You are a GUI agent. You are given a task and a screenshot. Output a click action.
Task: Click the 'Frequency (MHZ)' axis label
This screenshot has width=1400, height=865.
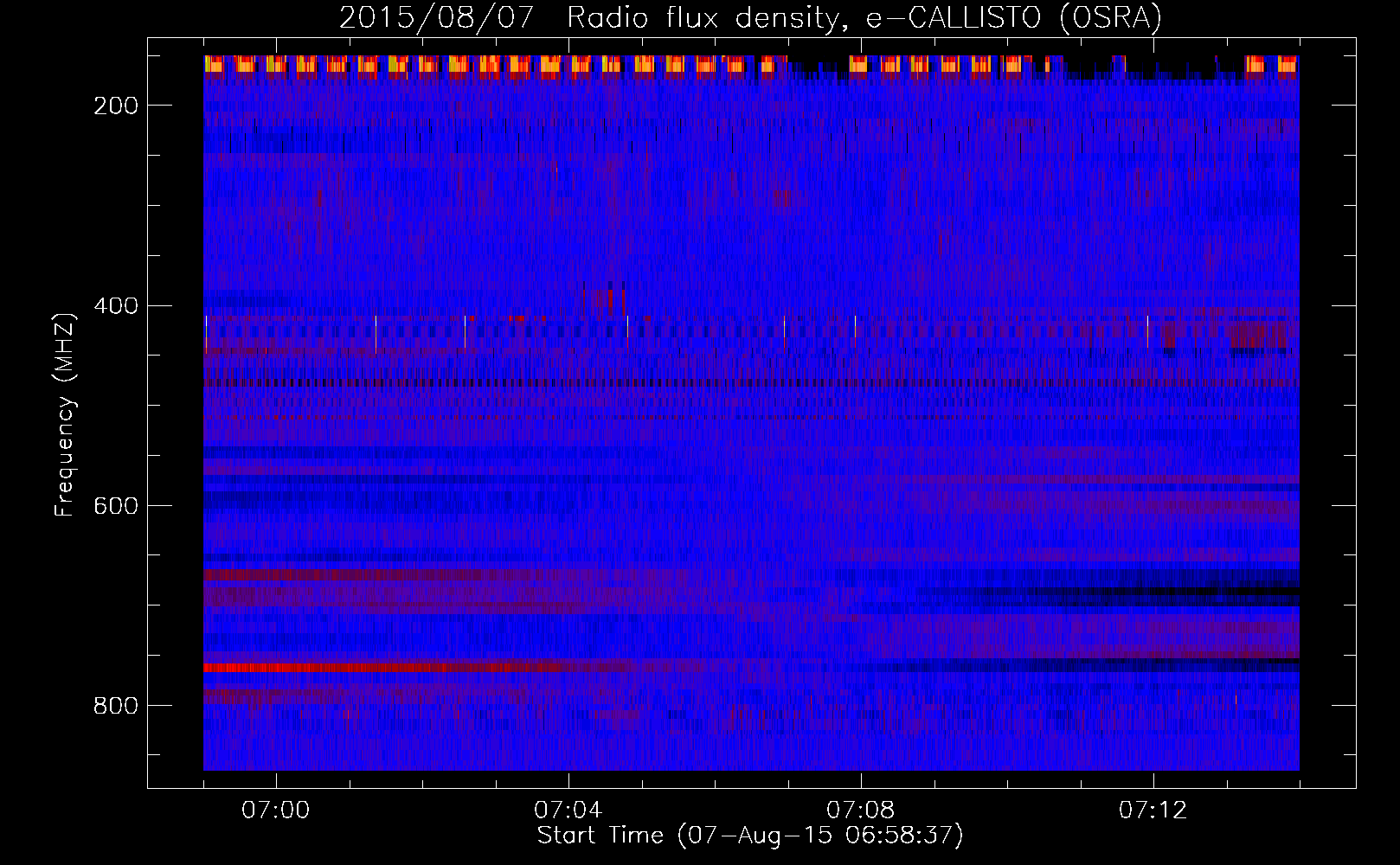click(64, 414)
